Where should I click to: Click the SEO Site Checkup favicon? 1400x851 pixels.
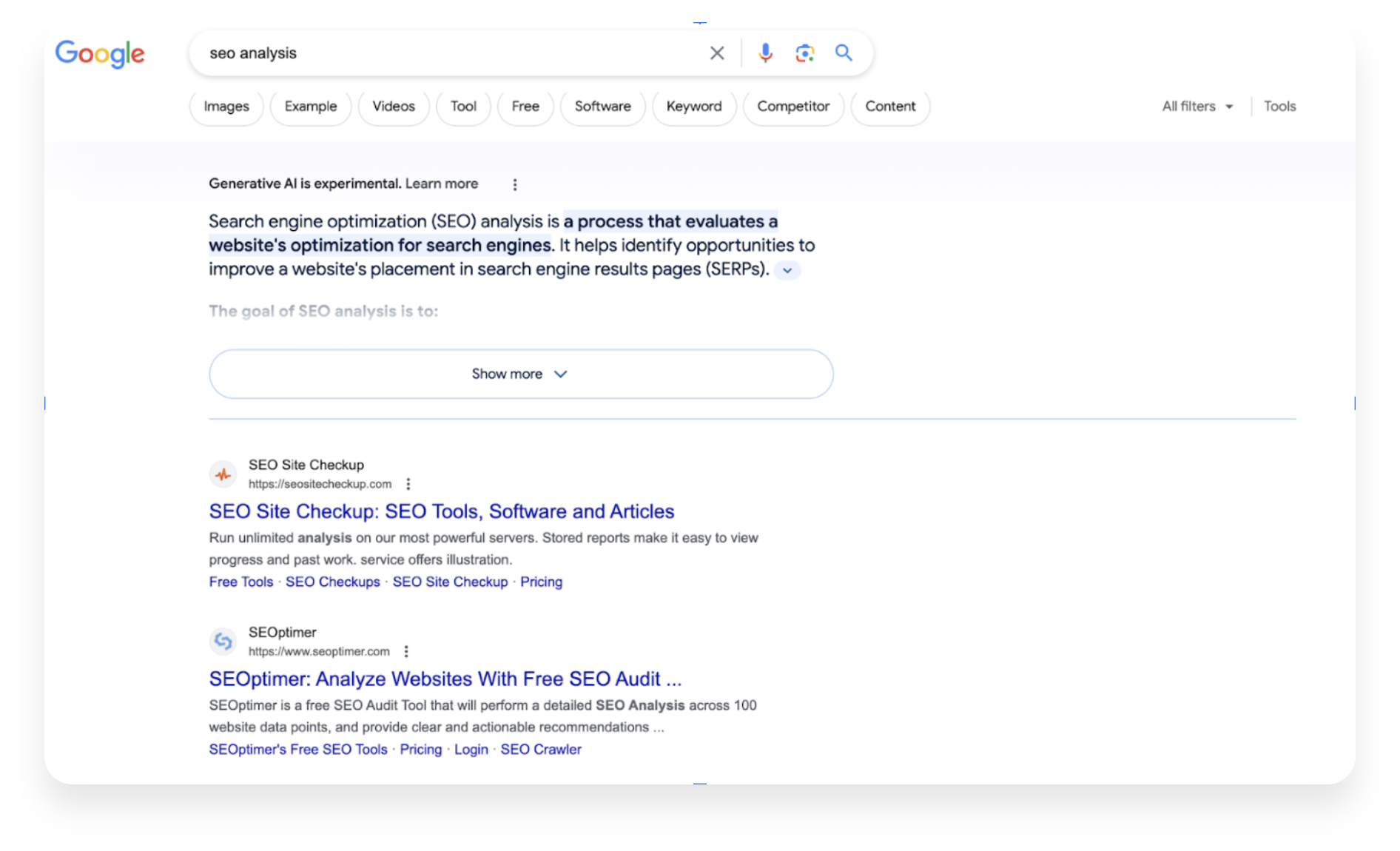pyautogui.click(x=223, y=474)
